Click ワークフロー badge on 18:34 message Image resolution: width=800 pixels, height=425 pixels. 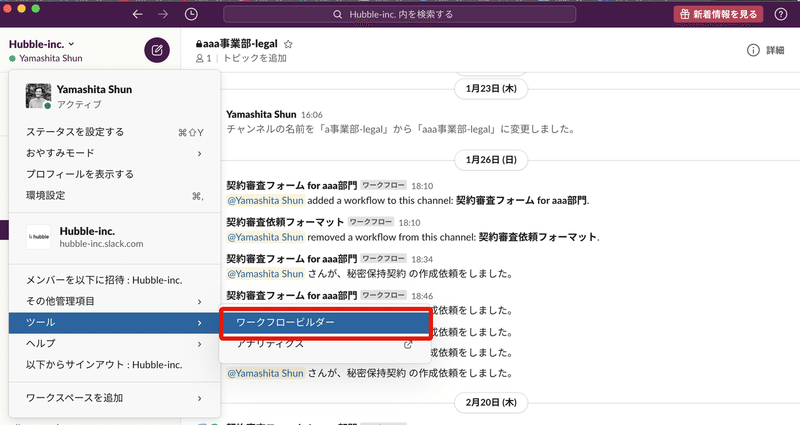[384, 259]
